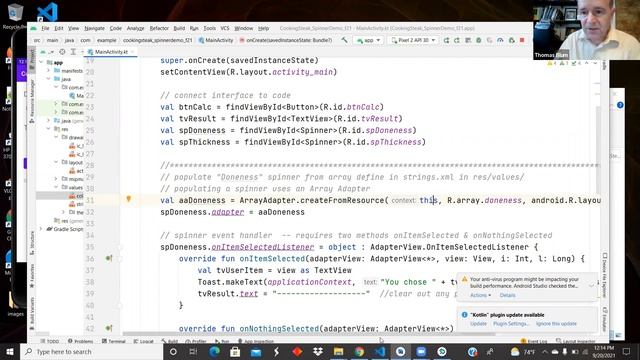Open the Logcat tool window
The image size is (640, 360).
click(x=144, y=341)
